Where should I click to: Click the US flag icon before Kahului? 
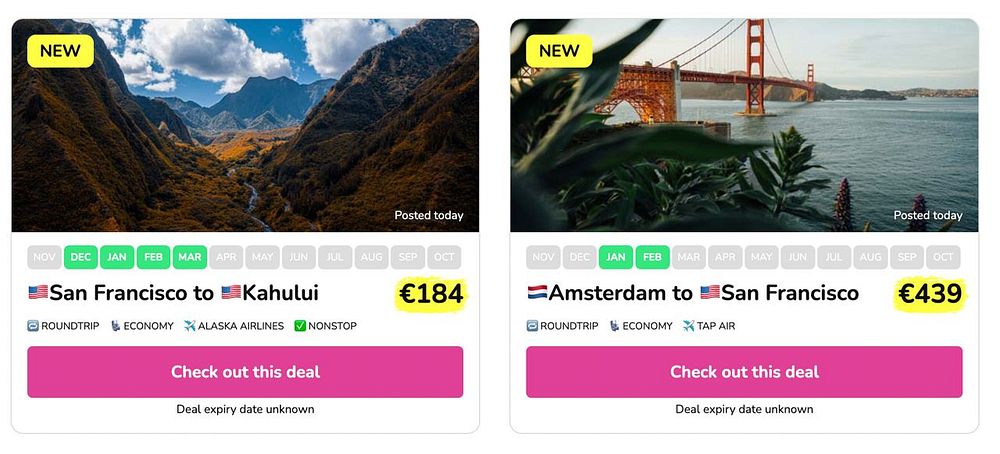click(231, 293)
